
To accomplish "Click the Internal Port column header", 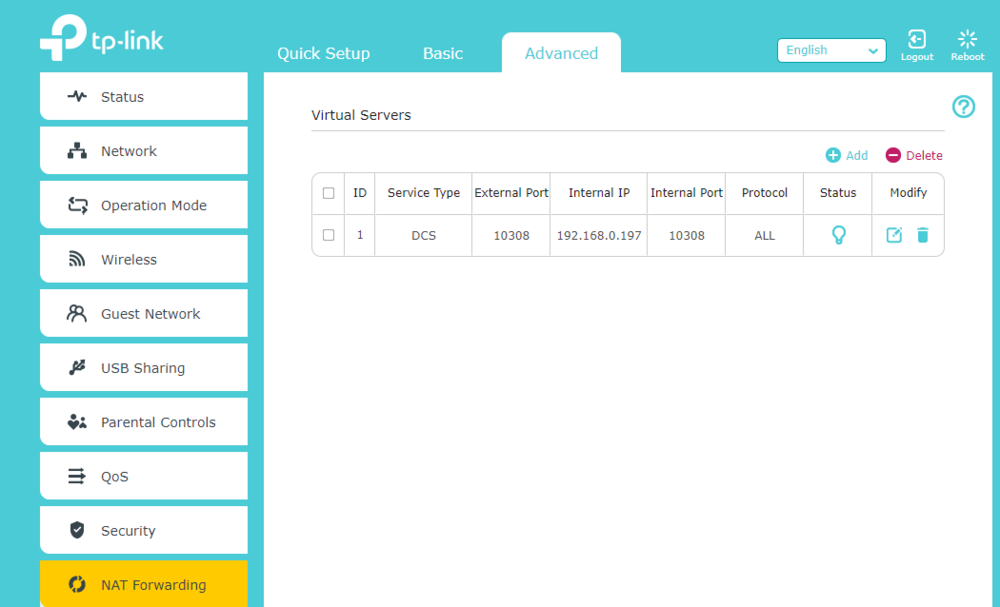I will coord(686,193).
